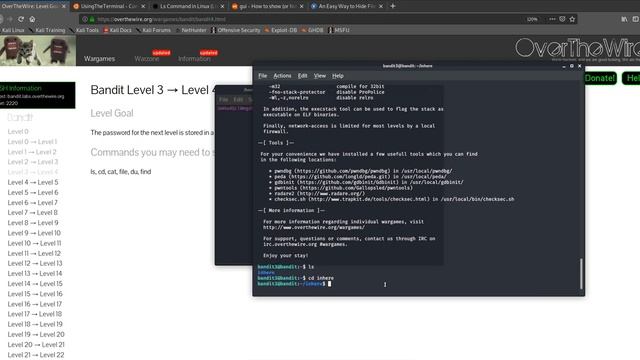
Task: Click the Donate! button
Action: point(600,78)
